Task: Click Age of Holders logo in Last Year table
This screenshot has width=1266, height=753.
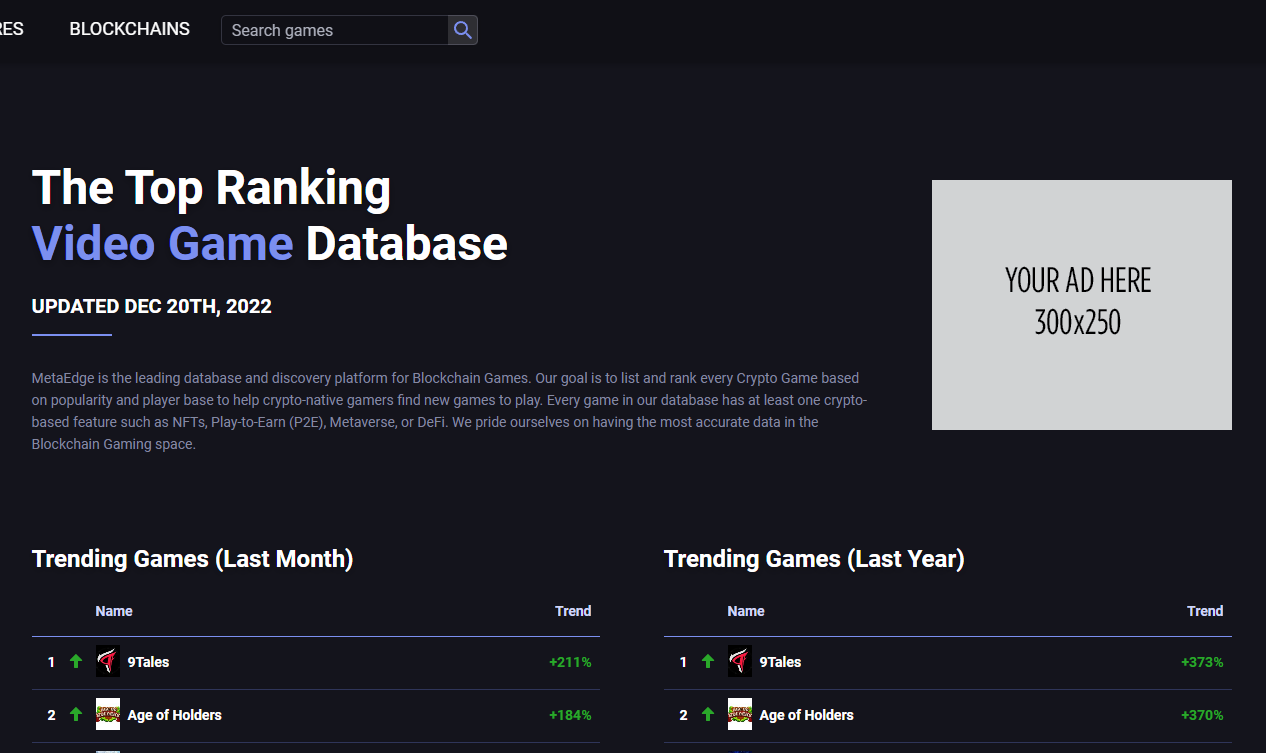Action: (740, 715)
